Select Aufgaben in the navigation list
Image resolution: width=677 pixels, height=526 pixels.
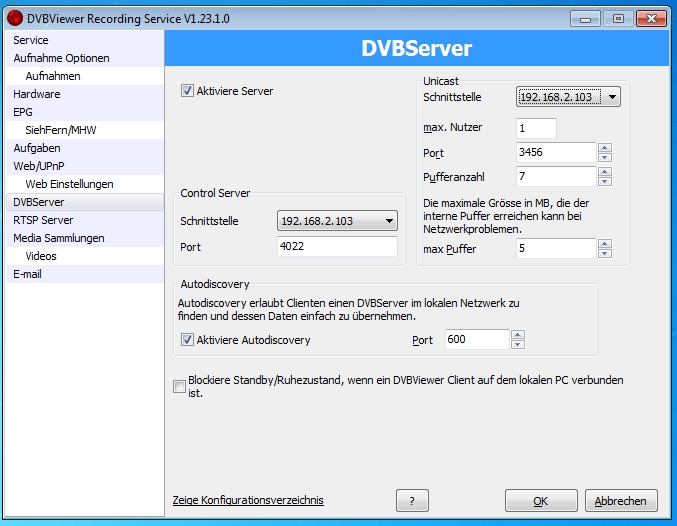click(85, 148)
